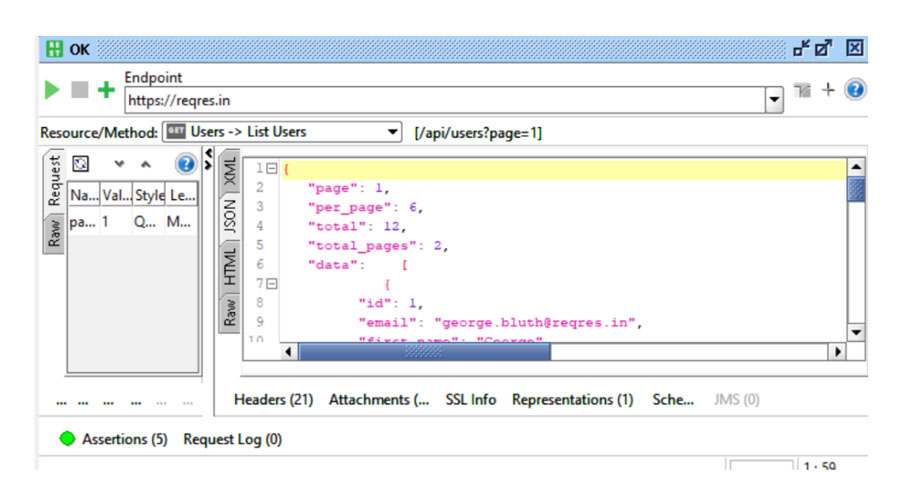The image size is (900, 500).
Task: Click the thin plus icon right of endpoint
Action: coord(828,90)
